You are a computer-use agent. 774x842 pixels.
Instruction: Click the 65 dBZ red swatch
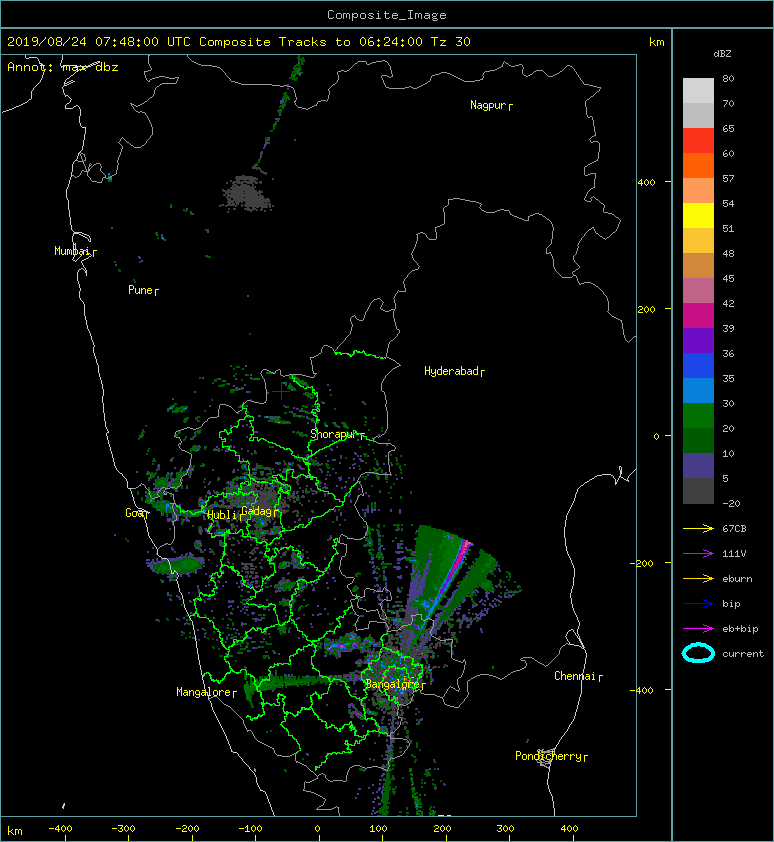pyautogui.click(x=698, y=140)
